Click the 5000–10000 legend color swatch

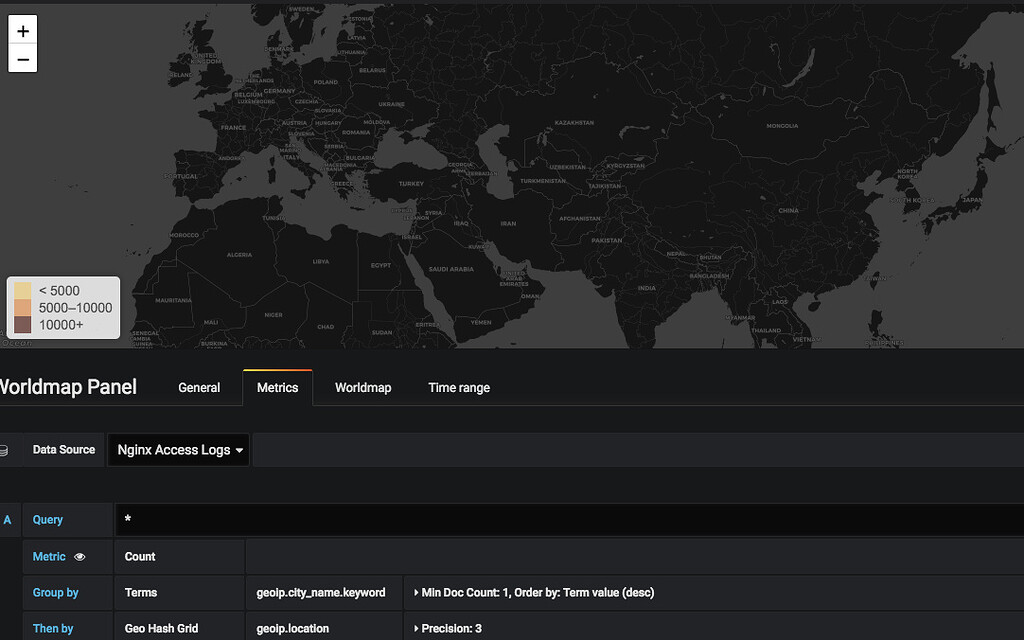click(23, 308)
